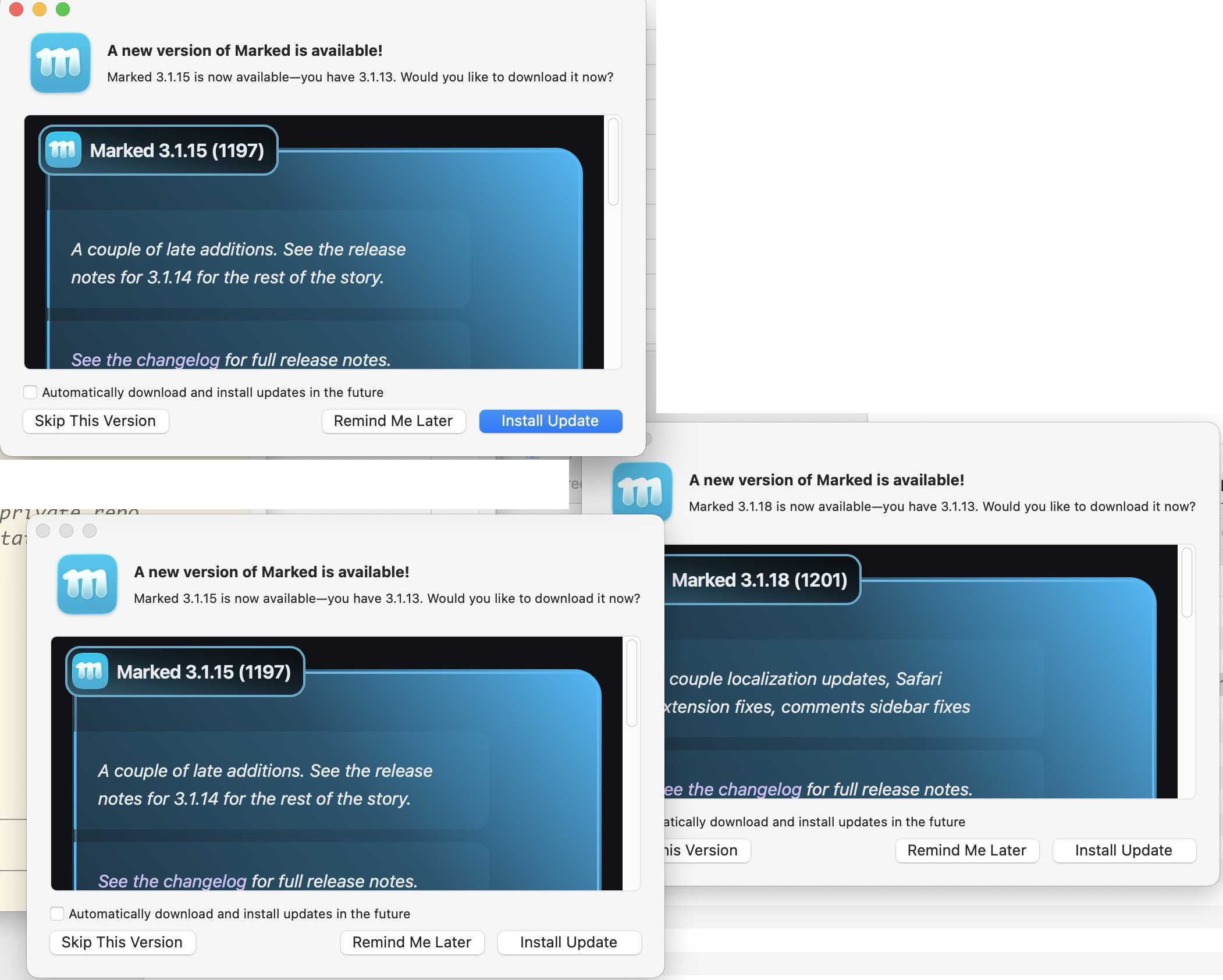The height and width of the screenshot is (980, 1223).
Task: Click 'A couple of late additions' note in the upper dialog
Action: (239, 263)
